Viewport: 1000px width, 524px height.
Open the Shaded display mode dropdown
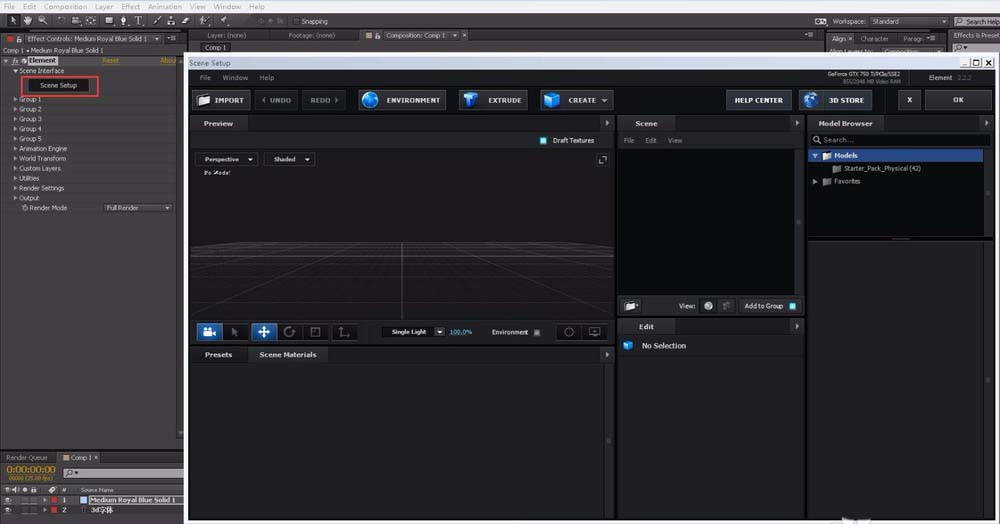pyautogui.click(x=290, y=159)
